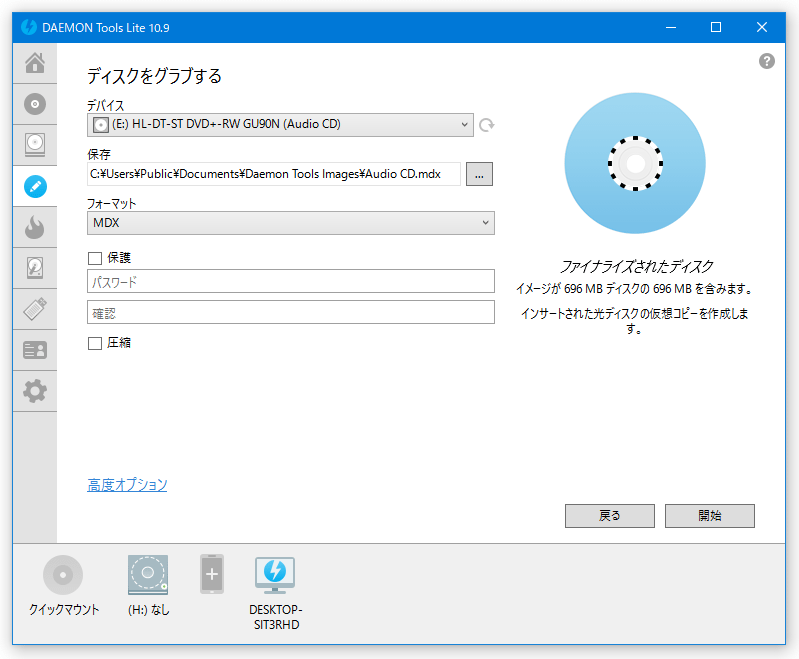
Task: Minimize the DAEMON Tools window
Action: (x=671, y=27)
